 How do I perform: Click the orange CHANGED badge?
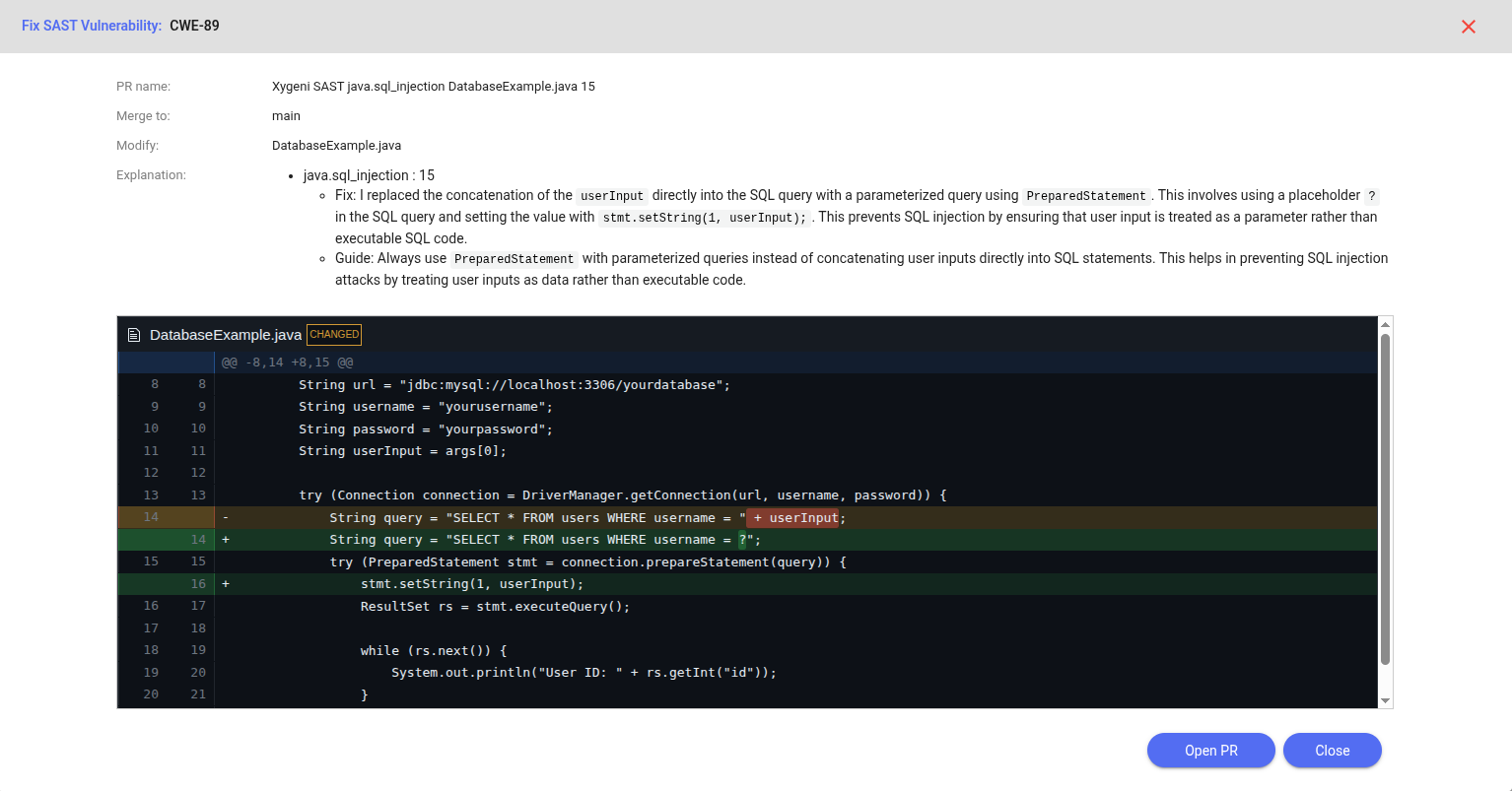click(334, 335)
